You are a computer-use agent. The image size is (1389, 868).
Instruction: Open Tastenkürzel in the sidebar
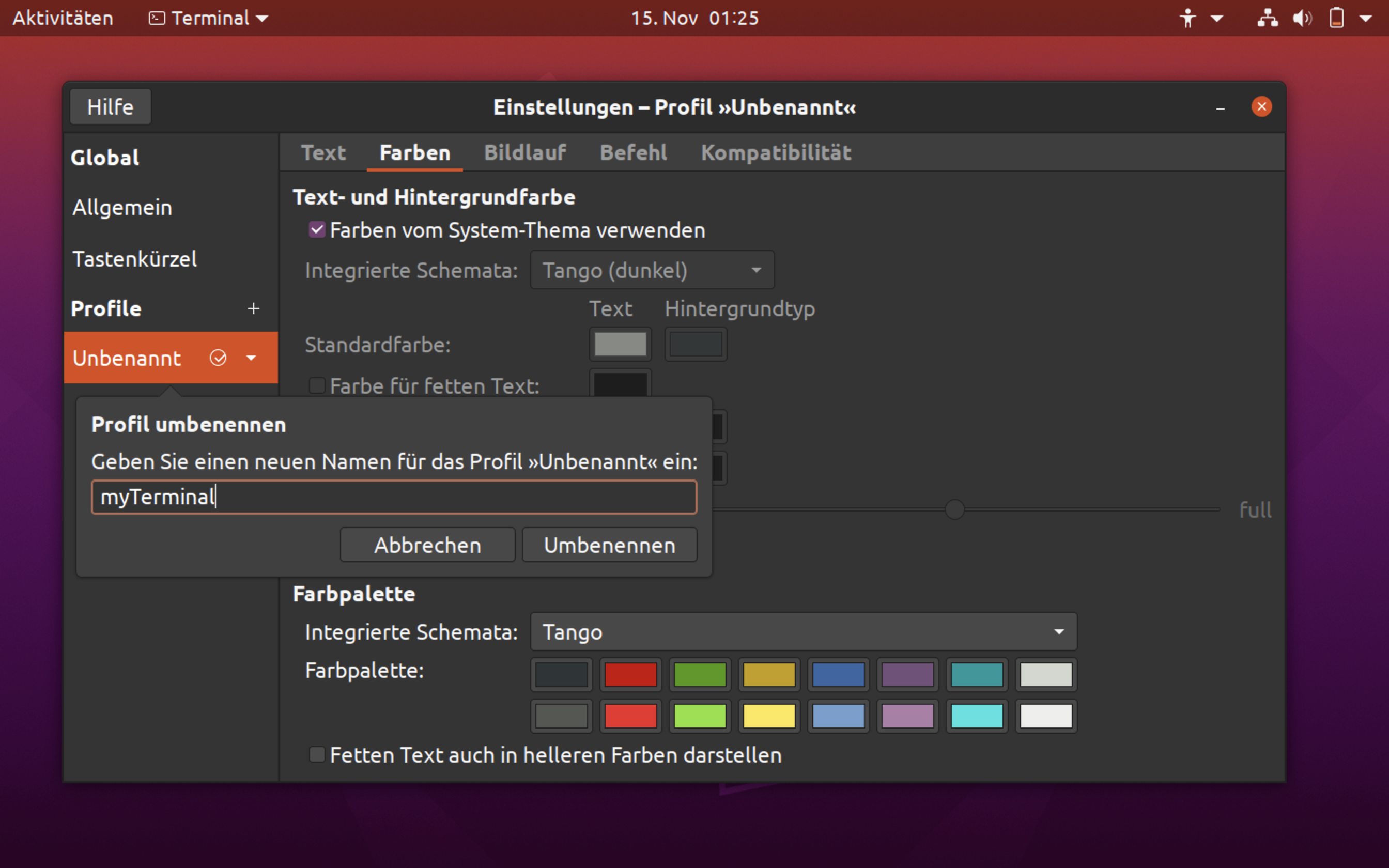[171, 259]
